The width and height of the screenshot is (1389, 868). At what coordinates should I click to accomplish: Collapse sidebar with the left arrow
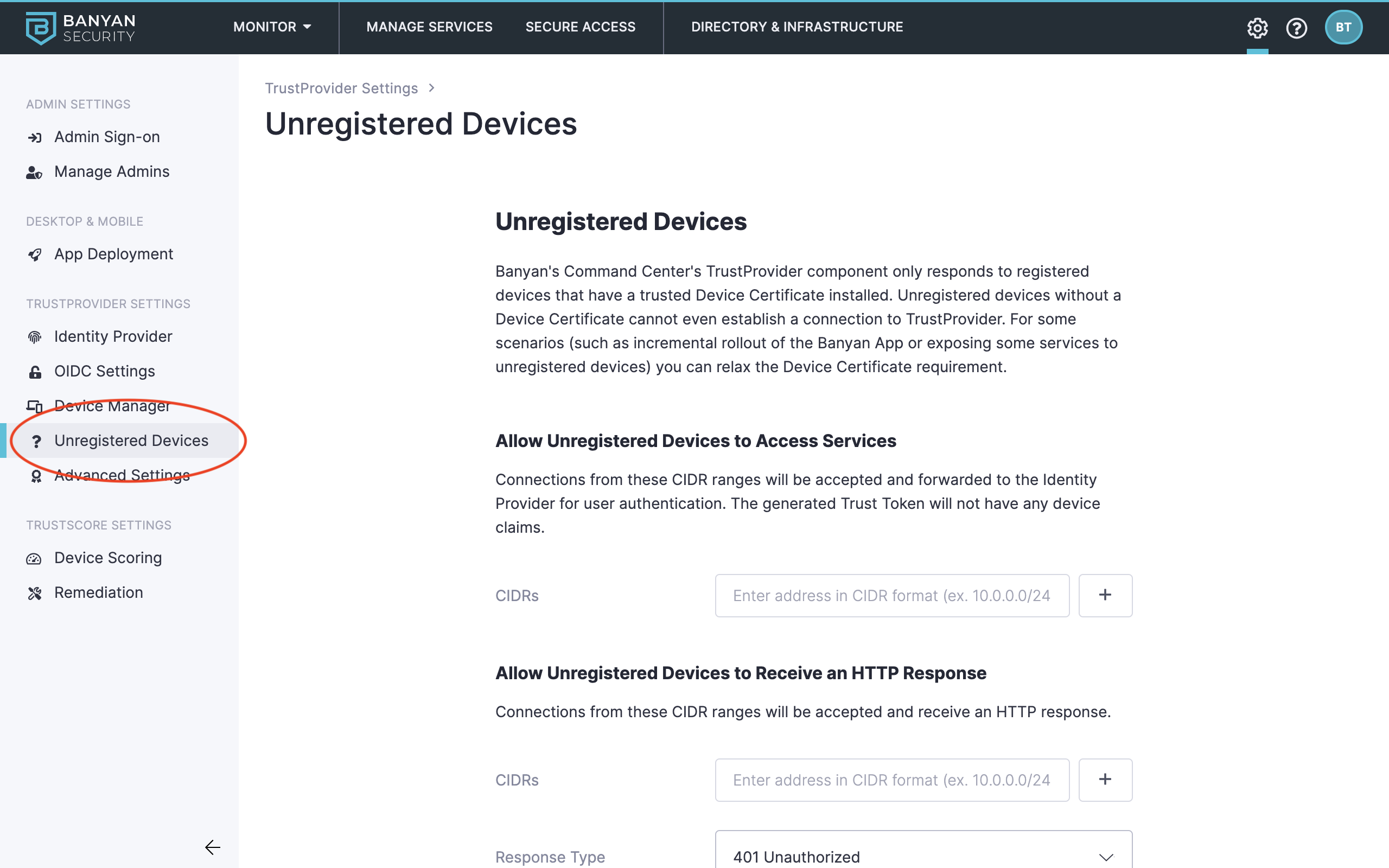coord(212,847)
